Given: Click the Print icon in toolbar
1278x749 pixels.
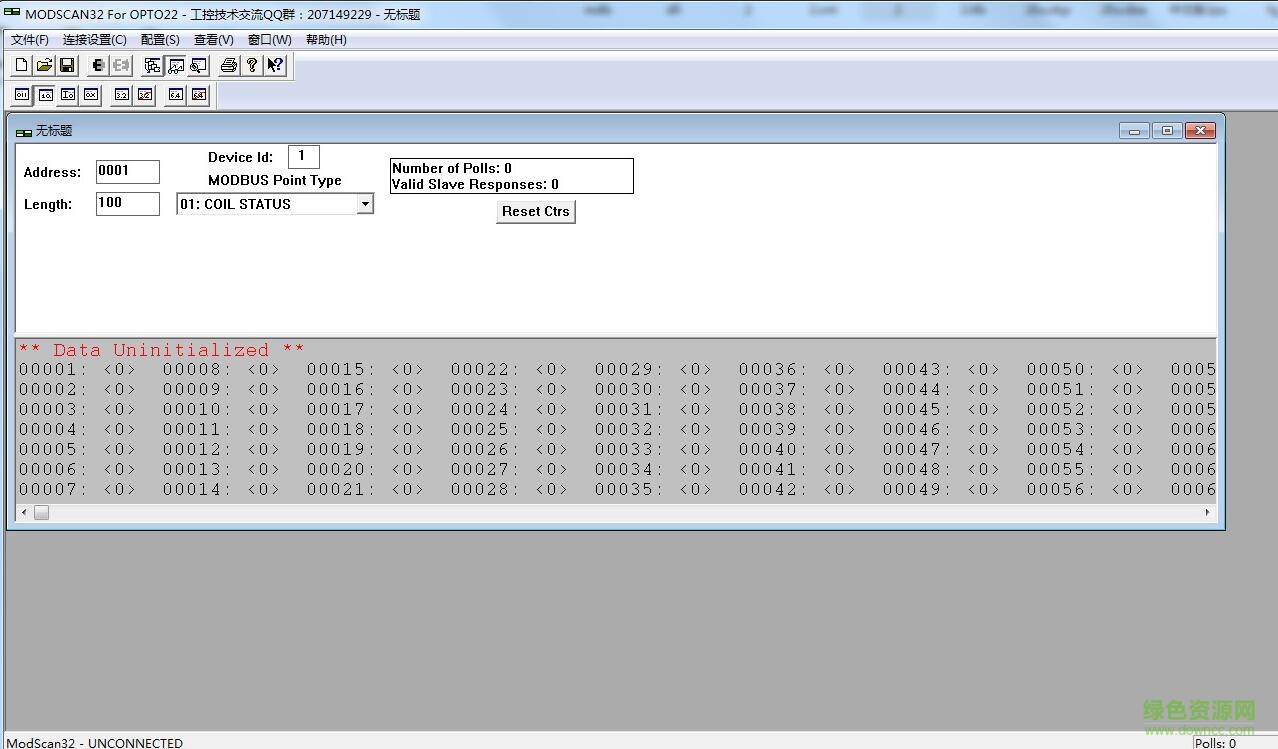Looking at the screenshot, I should tap(228, 66).
